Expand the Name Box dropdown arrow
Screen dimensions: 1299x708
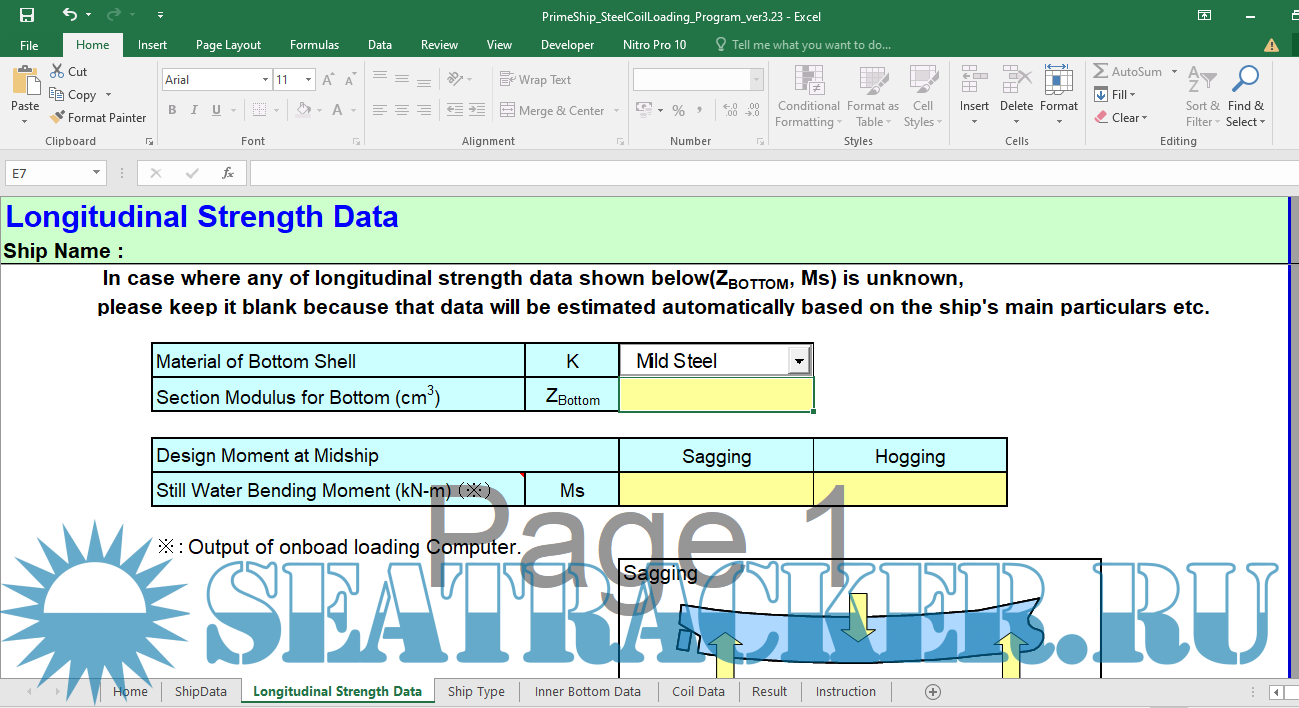[x=96, y=173]
